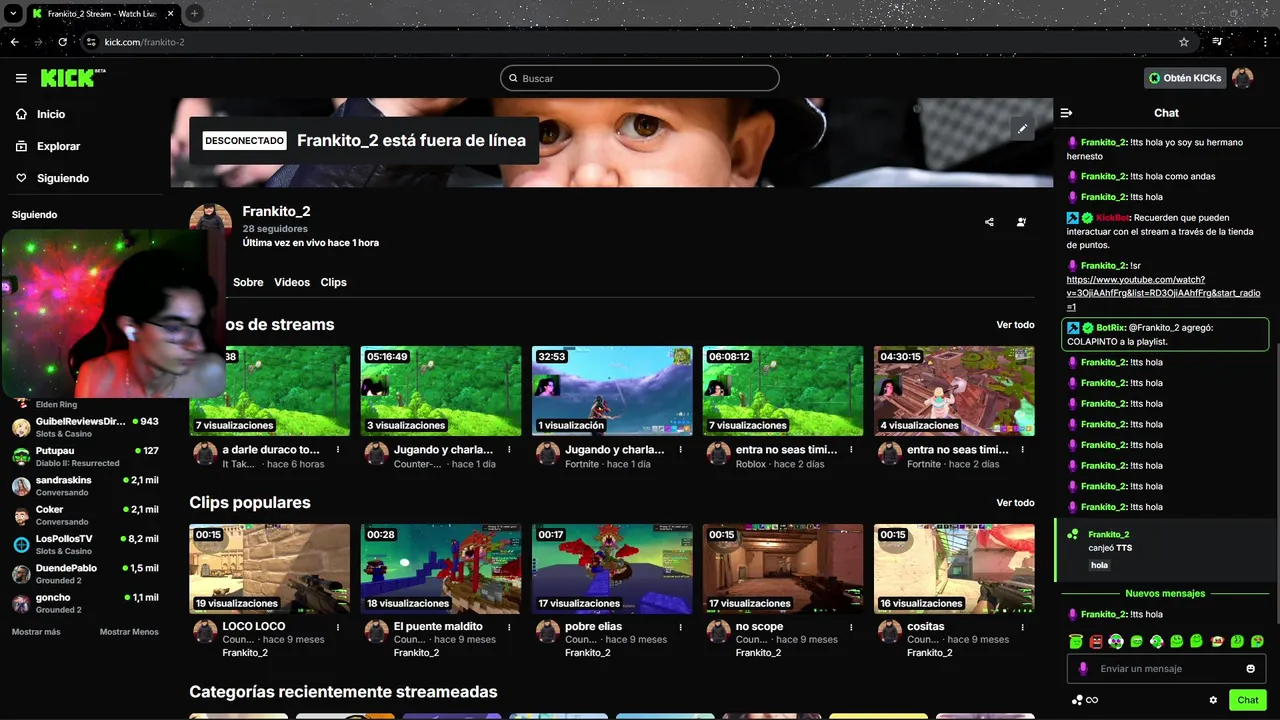The height and width of the screenshot is (720, 1280).
Task: Open Putupau channel in sidebar
Action: pyautogui.click(x=85, y=456)
